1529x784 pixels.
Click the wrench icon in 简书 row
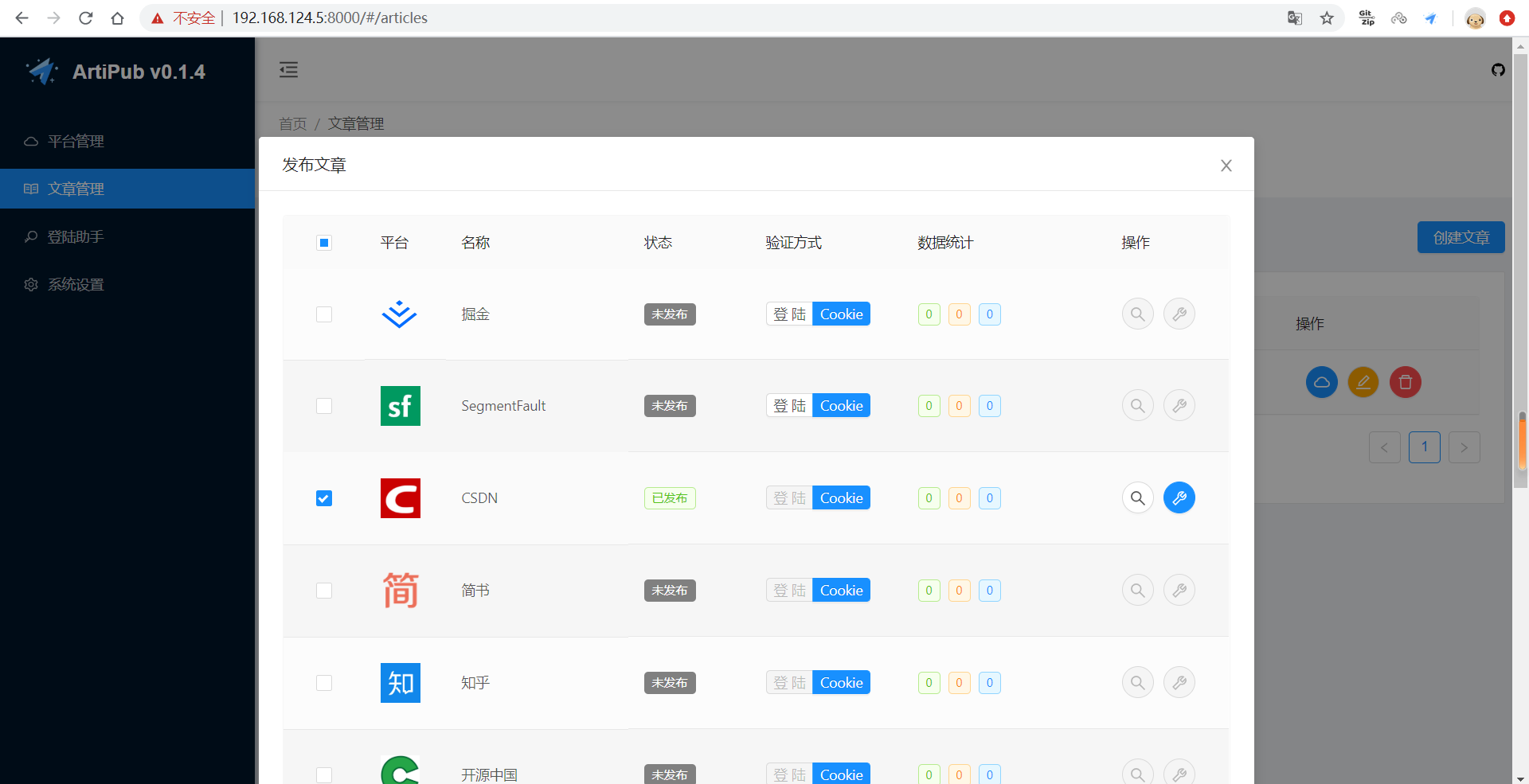[x=1179, y=591]
